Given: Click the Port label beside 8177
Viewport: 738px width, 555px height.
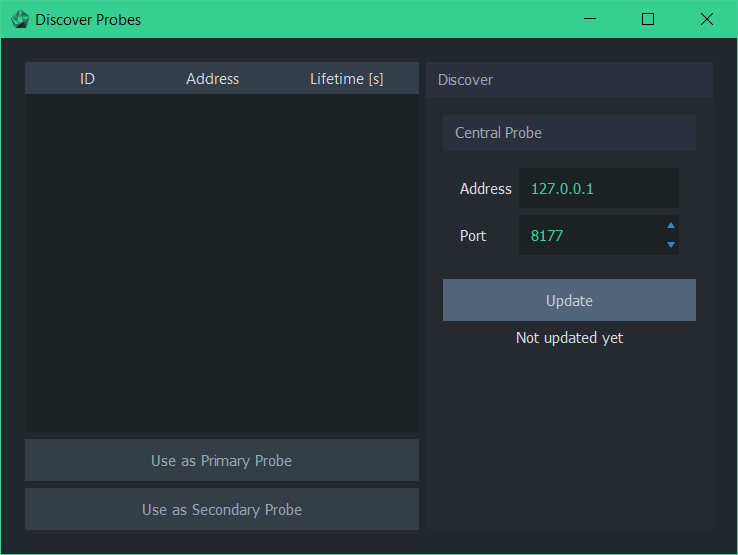Looking at the screenshot, I should coord(473,235).
